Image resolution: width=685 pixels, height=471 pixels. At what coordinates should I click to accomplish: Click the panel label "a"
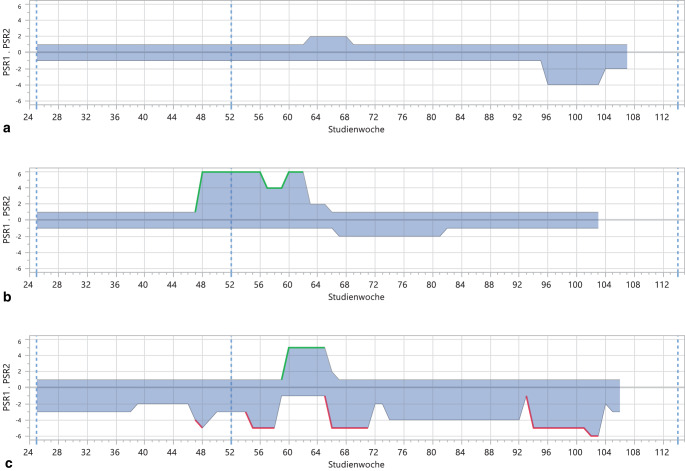point(9,129)
